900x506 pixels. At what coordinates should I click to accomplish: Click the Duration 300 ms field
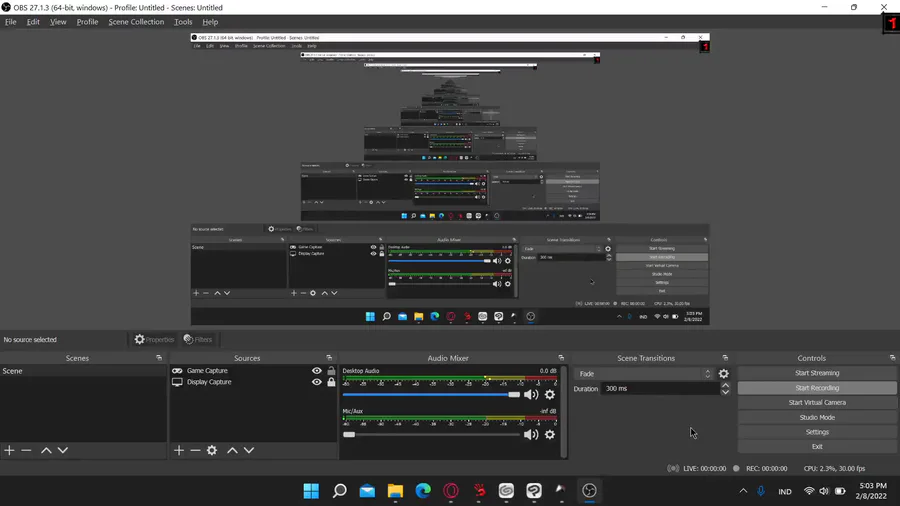point(660,388)
